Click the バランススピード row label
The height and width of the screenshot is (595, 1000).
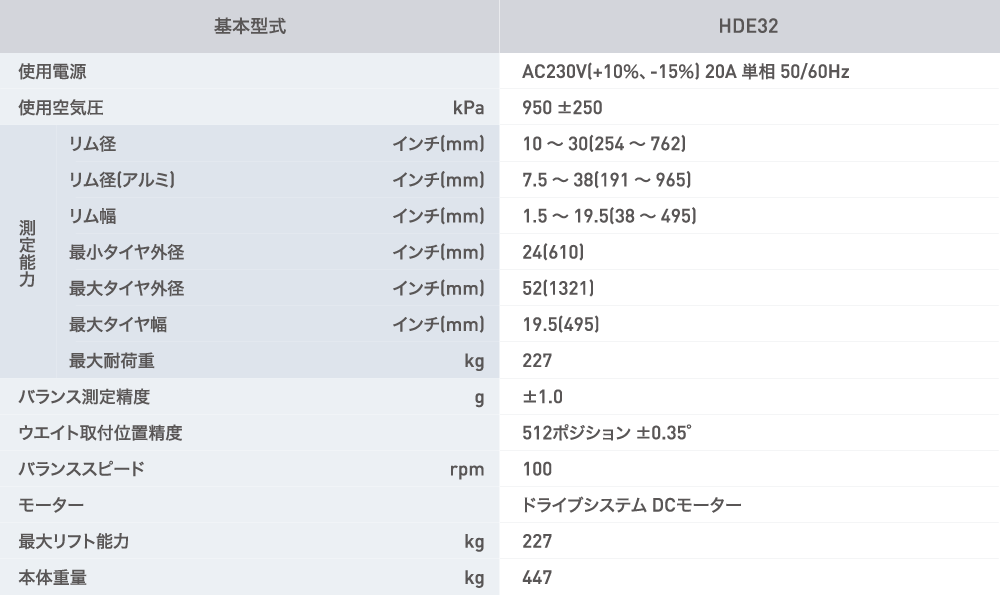81,469
